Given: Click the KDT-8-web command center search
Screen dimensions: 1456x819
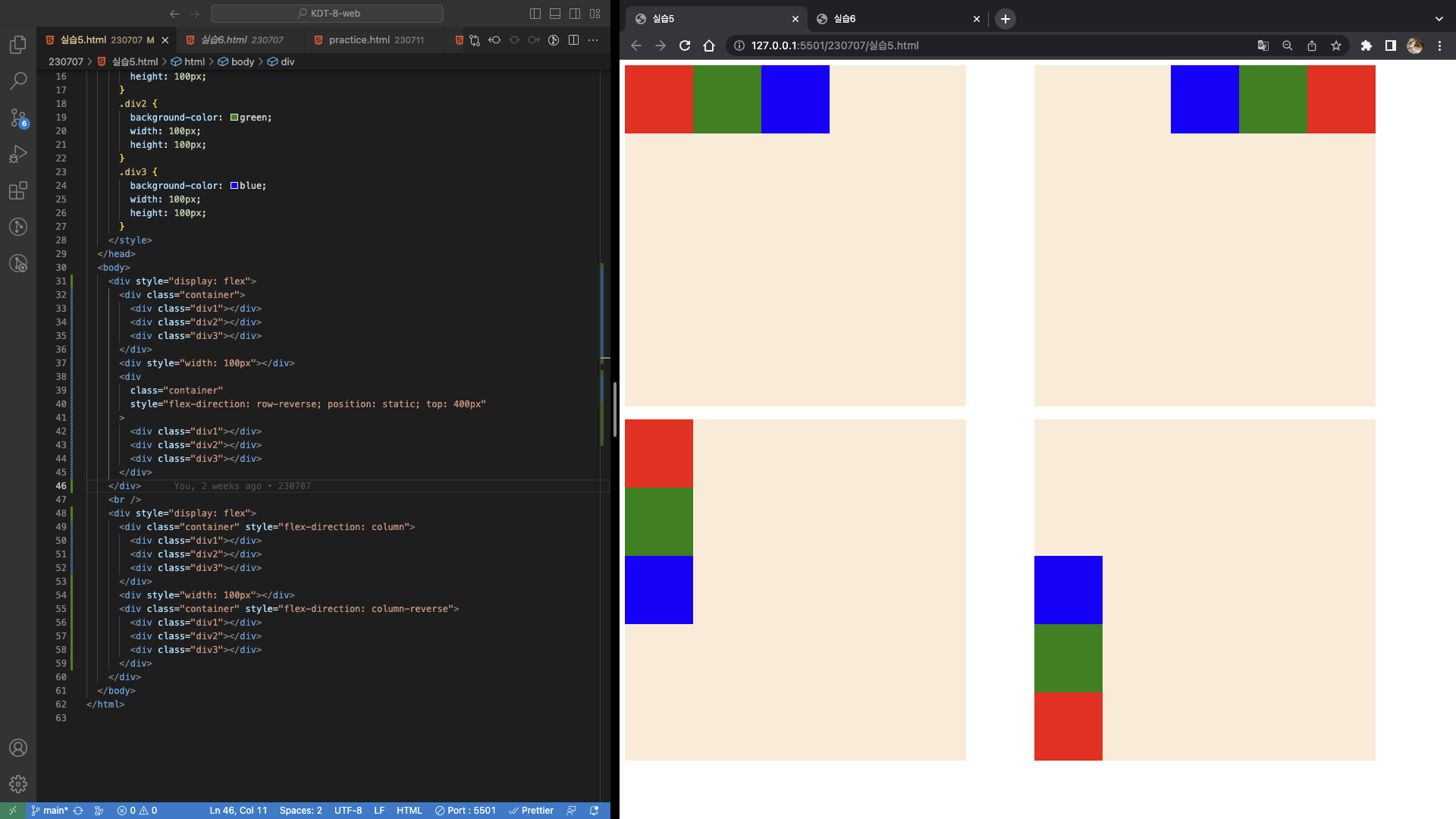Looking at the screenshot, I should (327, 14).
